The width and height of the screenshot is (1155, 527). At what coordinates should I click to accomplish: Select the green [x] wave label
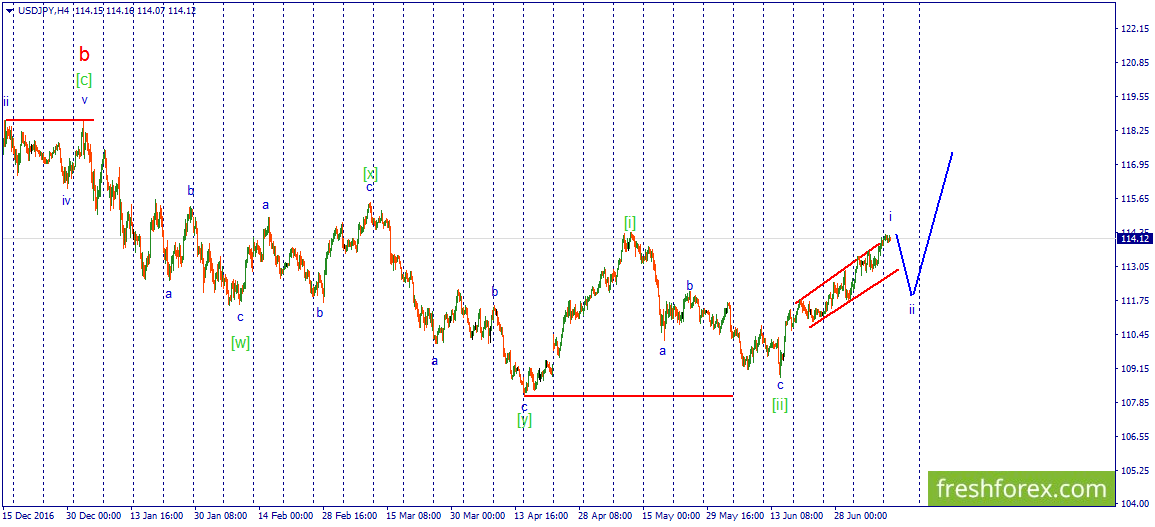tap(371, 174)
